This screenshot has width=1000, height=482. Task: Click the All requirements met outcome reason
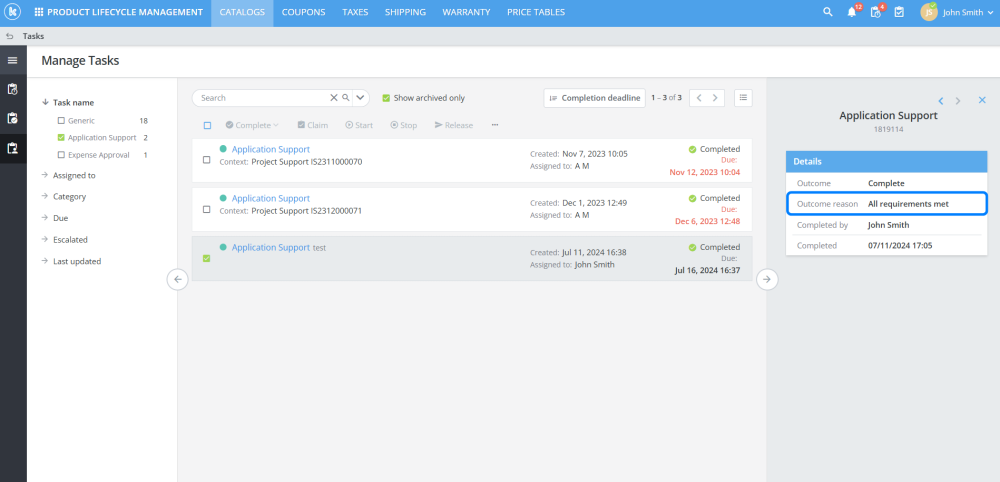point(908,204)
